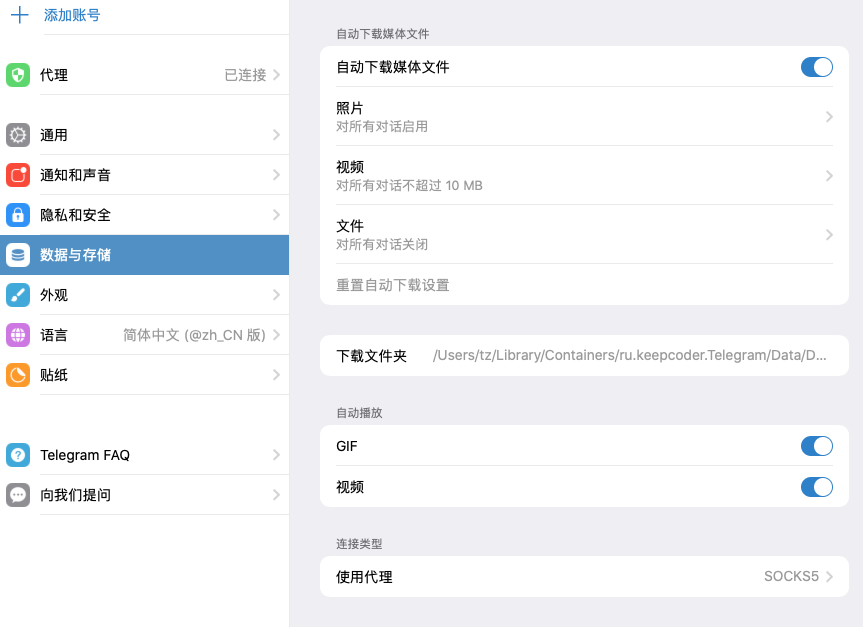Expand the 隐私和安全 row chevron
The height and width of the screenshot is (627, 863).
pyautogui.click(x=276, y=215)
